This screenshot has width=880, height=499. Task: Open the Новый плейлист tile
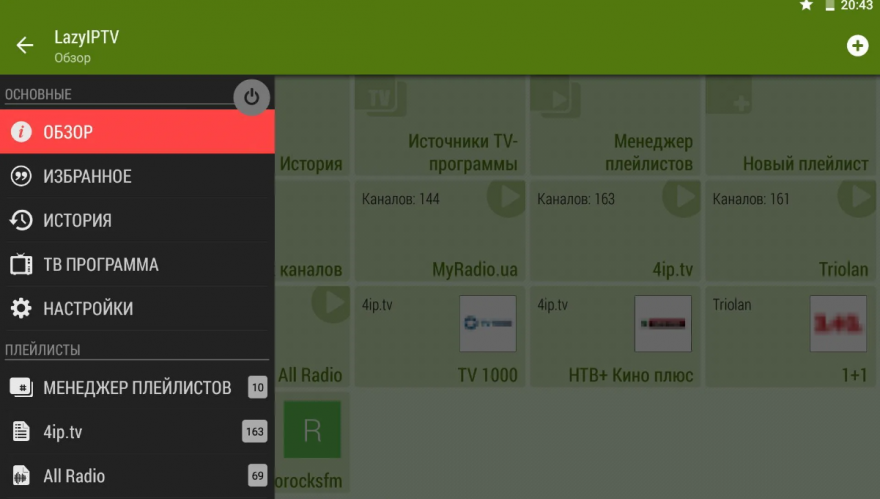click(791, 126)
